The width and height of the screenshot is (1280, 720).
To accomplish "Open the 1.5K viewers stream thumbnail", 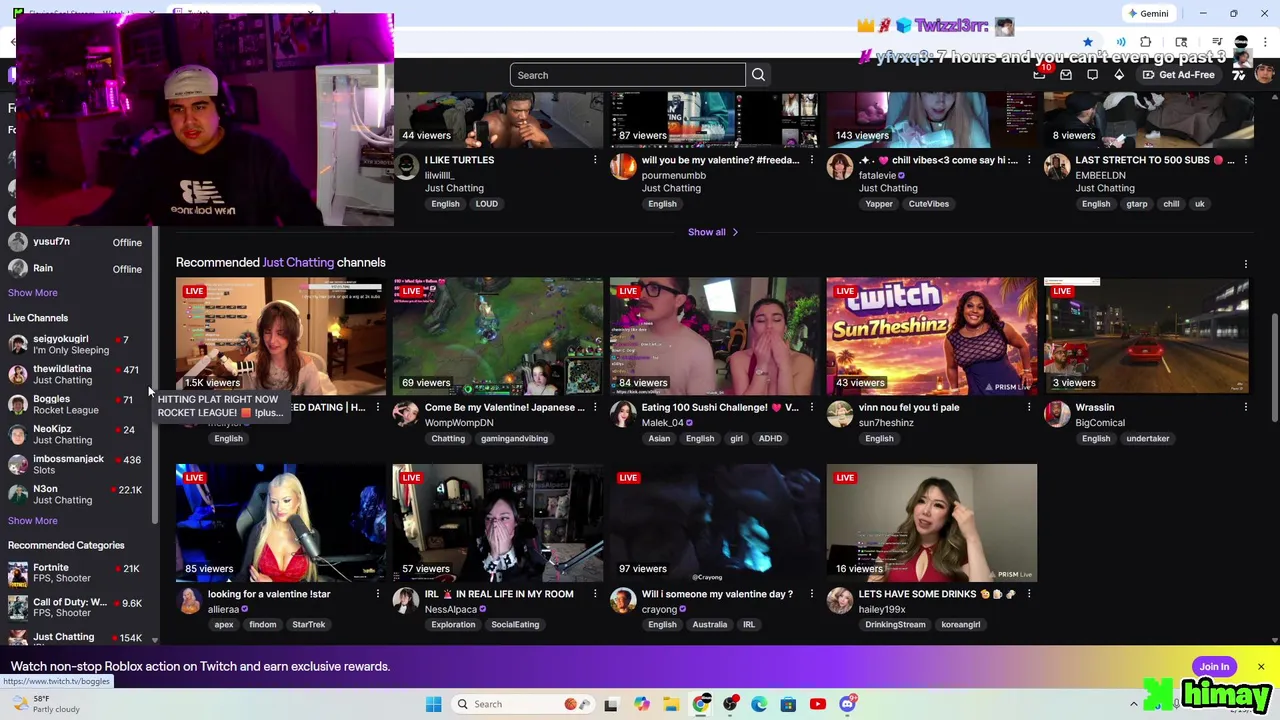I will click(x=281, y=336).
